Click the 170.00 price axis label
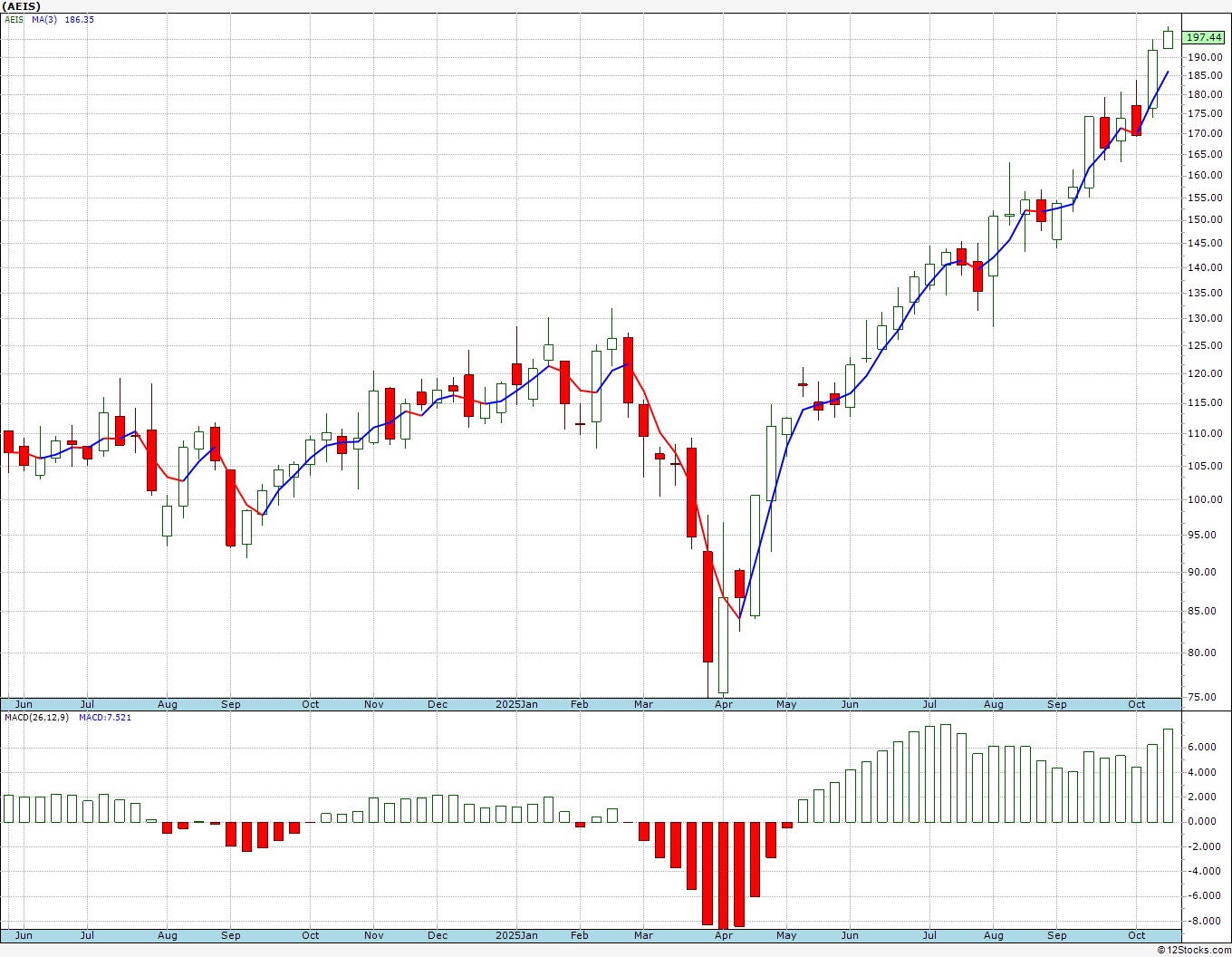This screenshot has width=1232, height=957. tap(1206, 133)
